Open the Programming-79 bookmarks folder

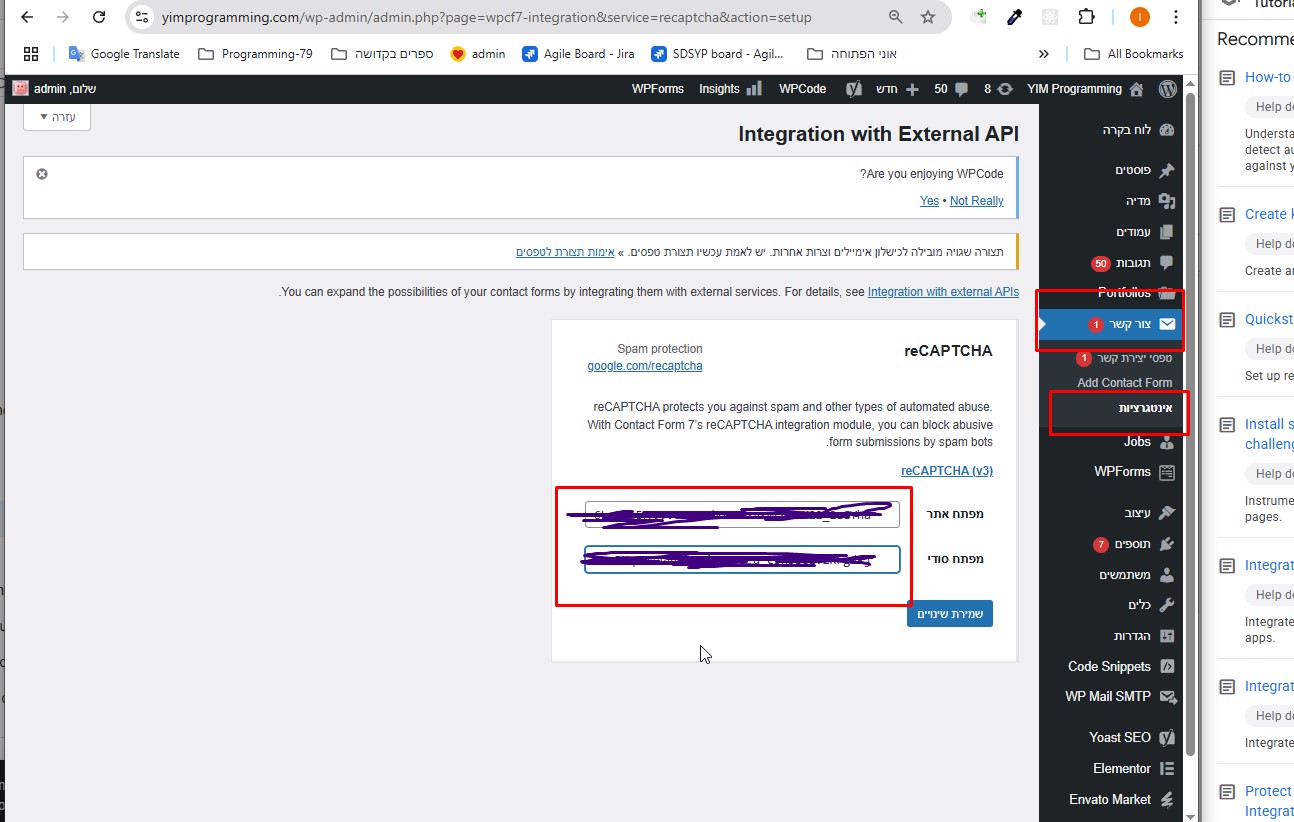[x=256, y=54]
